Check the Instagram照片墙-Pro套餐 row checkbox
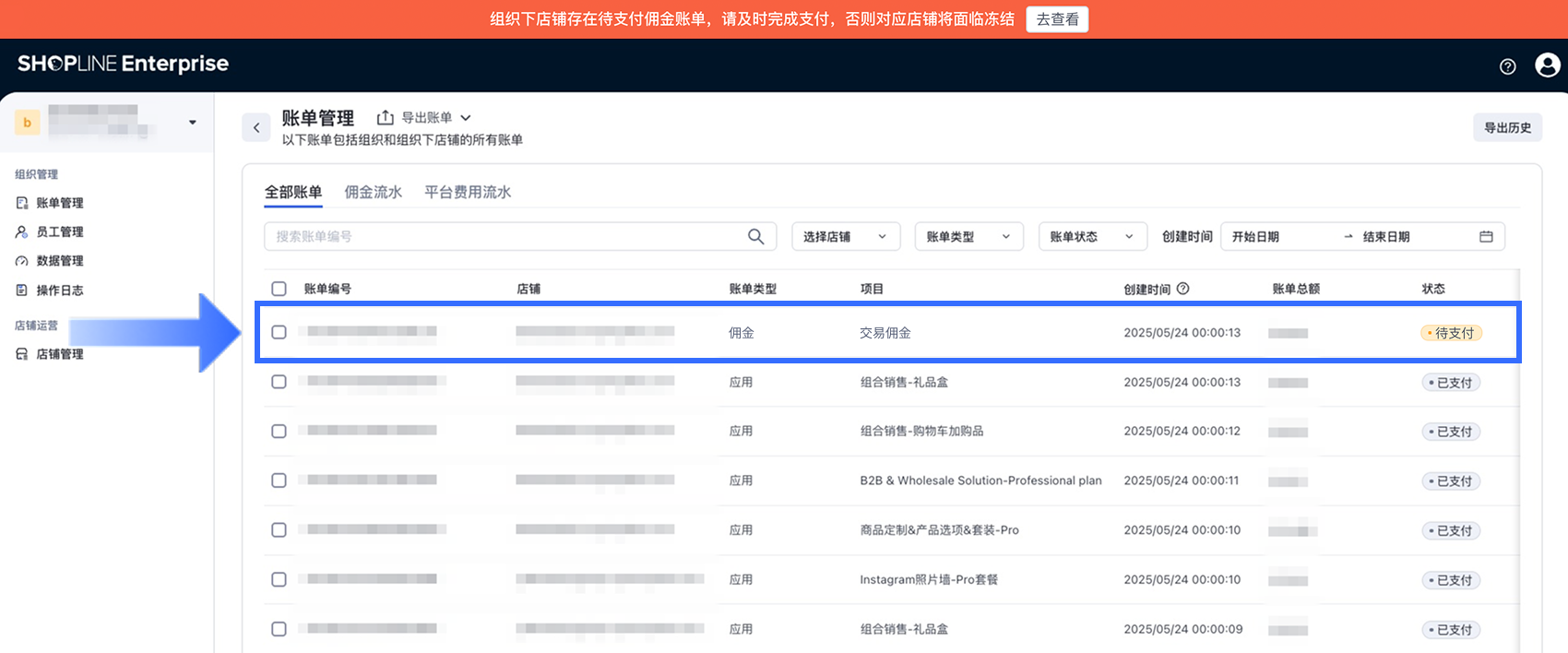The width and height of the screenshot is (1568, 653). pos(279,579)
